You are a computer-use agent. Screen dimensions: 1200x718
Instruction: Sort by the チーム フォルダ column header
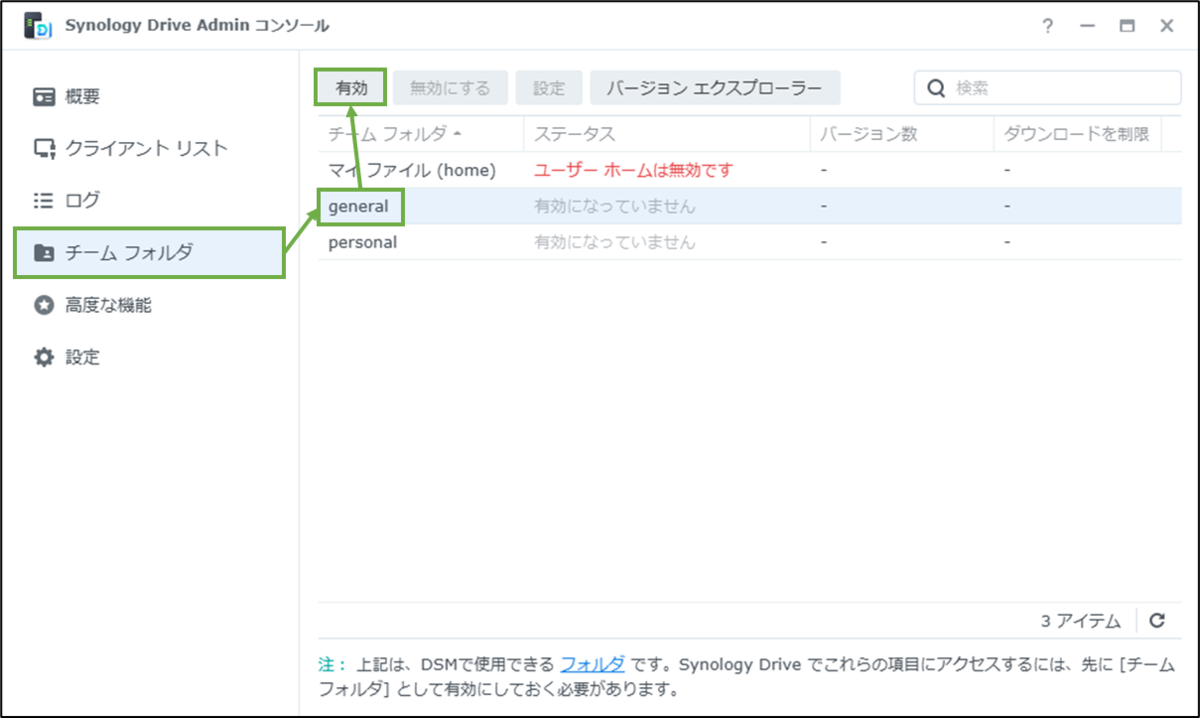[421, 134]
